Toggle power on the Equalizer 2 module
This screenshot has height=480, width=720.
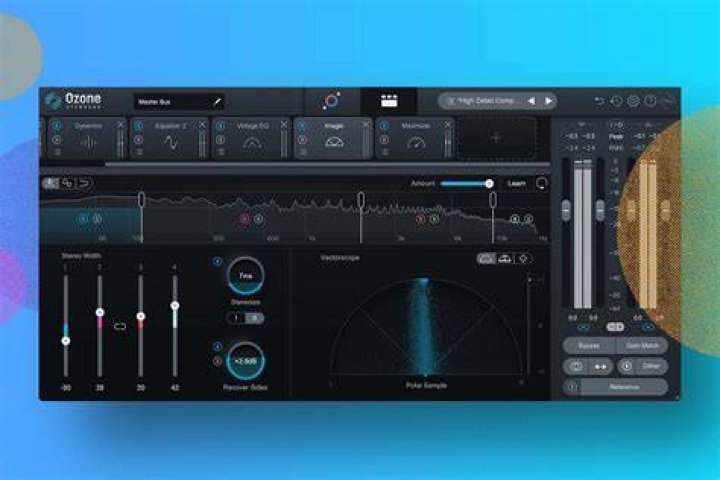(139, 125)
